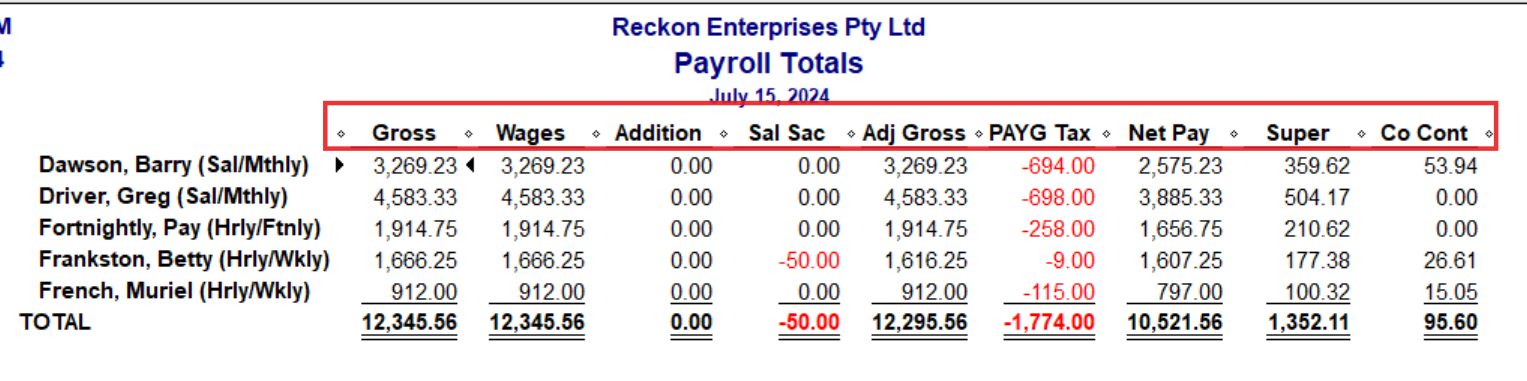This screenshot has width=1527, height=381.
Task: Click the Addition column header
Action: click(658, 133)
